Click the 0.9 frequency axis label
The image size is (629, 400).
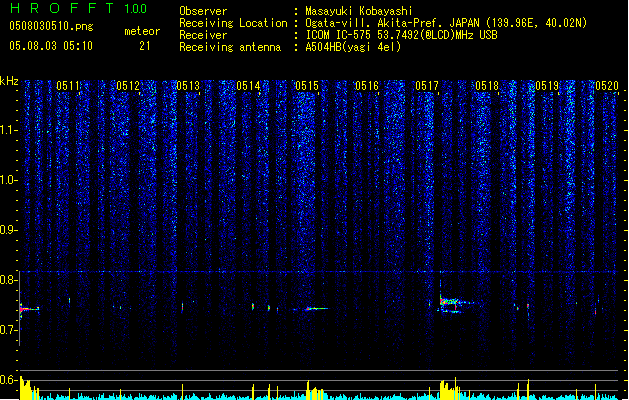point(8,230)
